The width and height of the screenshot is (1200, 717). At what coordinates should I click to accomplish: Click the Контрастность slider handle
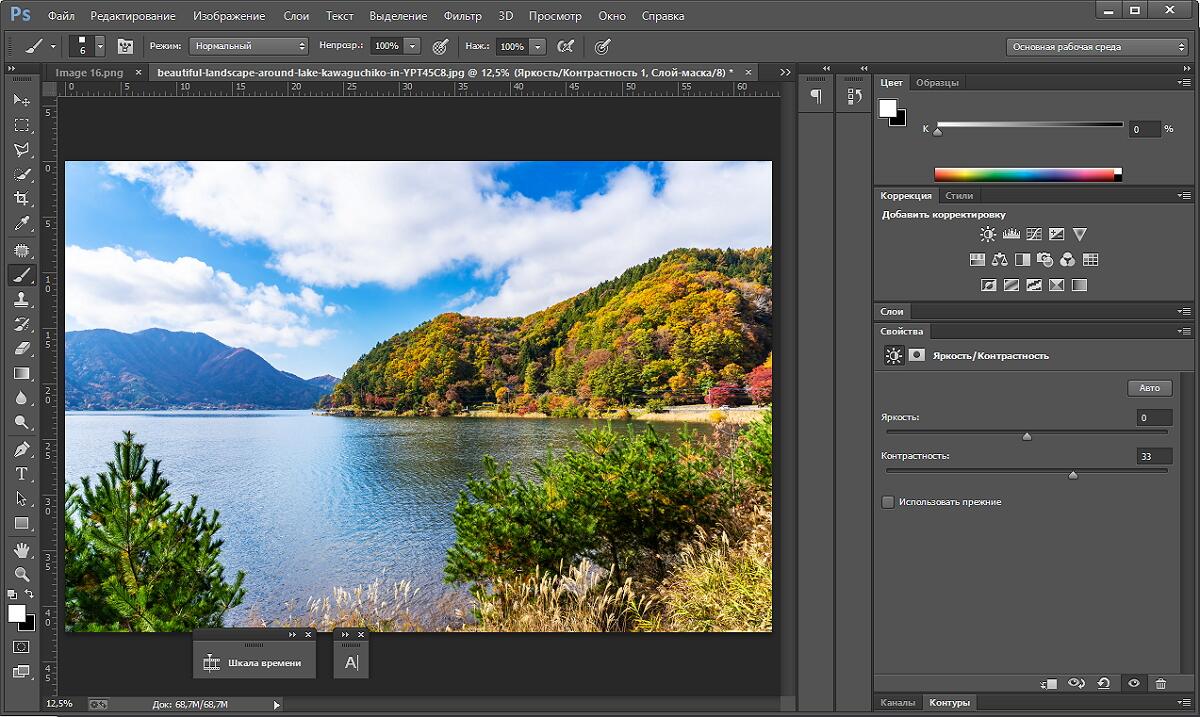coord(1073,475)
